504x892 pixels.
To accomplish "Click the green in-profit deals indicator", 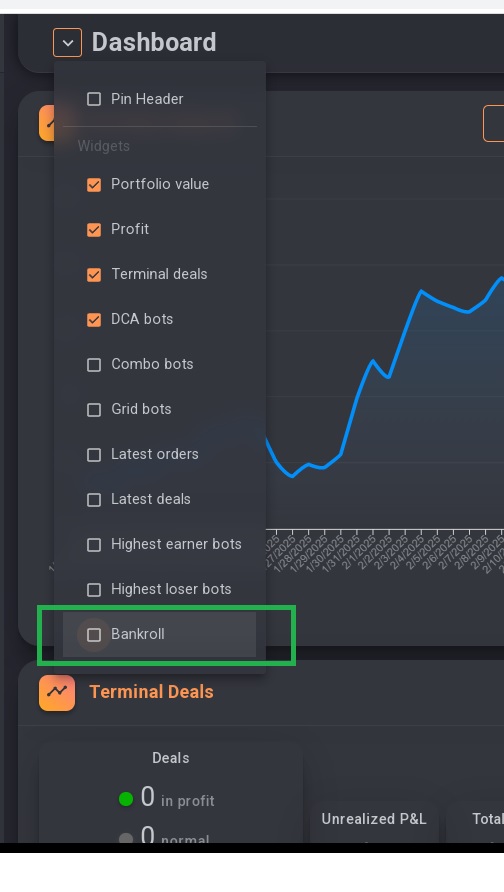I will [126, 799].
